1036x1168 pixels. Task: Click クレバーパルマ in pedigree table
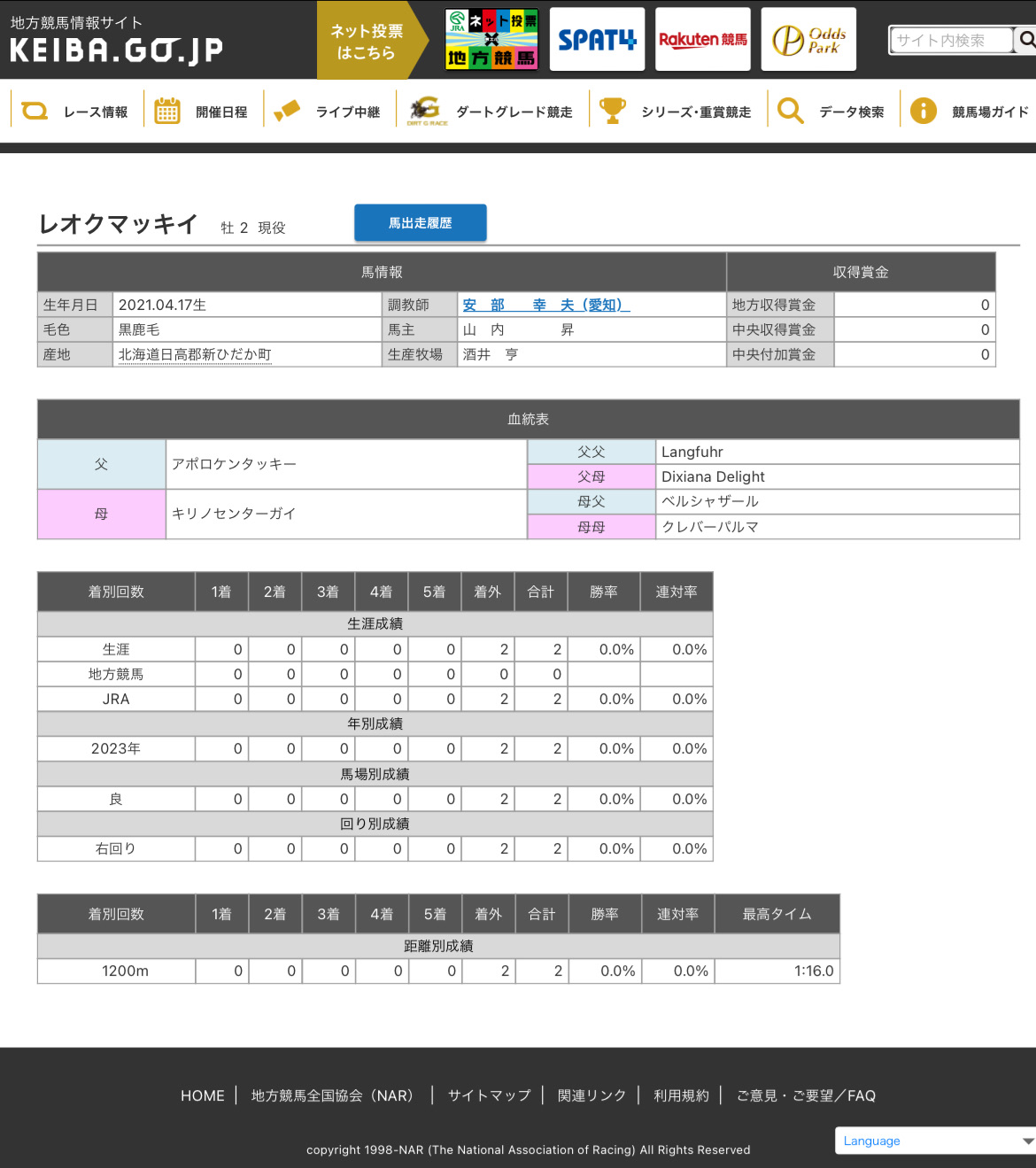coord(710,527)
